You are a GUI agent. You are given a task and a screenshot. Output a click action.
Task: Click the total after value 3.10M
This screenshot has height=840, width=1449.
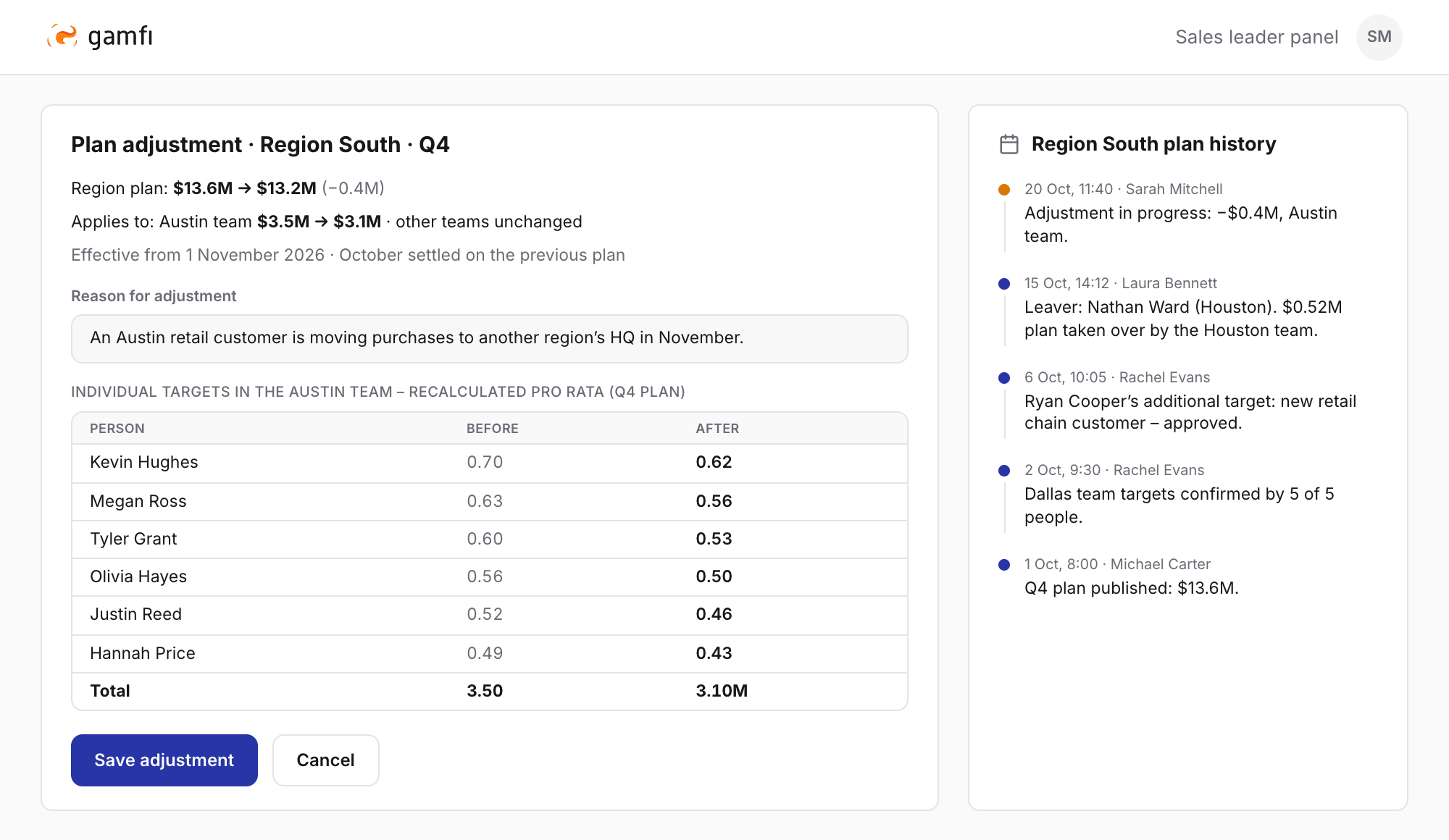[722, 691]
